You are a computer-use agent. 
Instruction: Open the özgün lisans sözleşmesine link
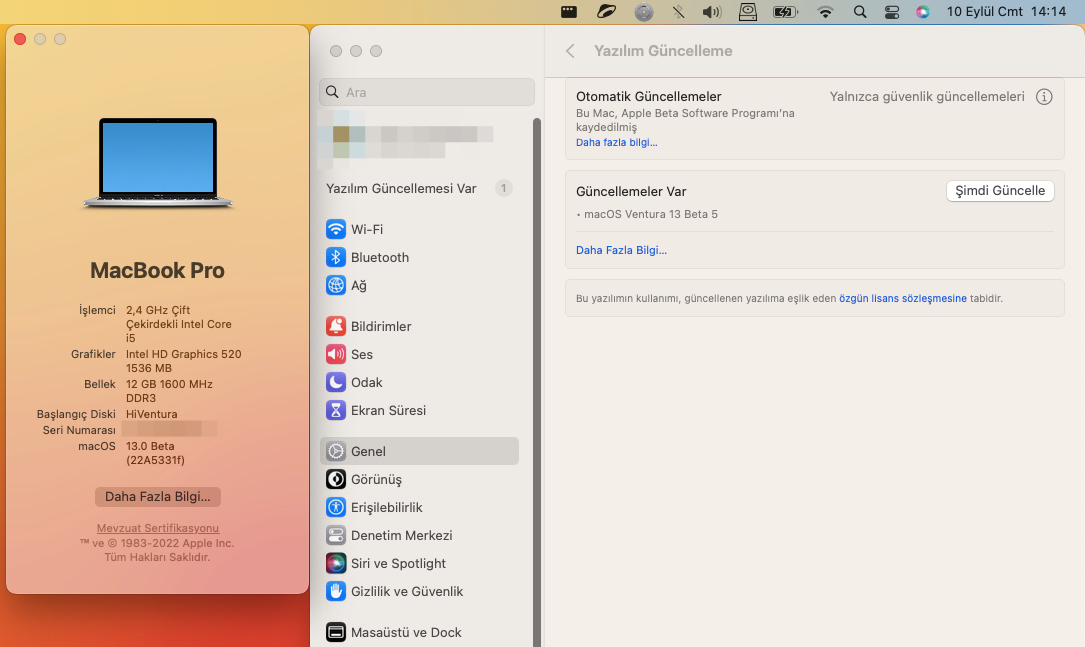902,298
